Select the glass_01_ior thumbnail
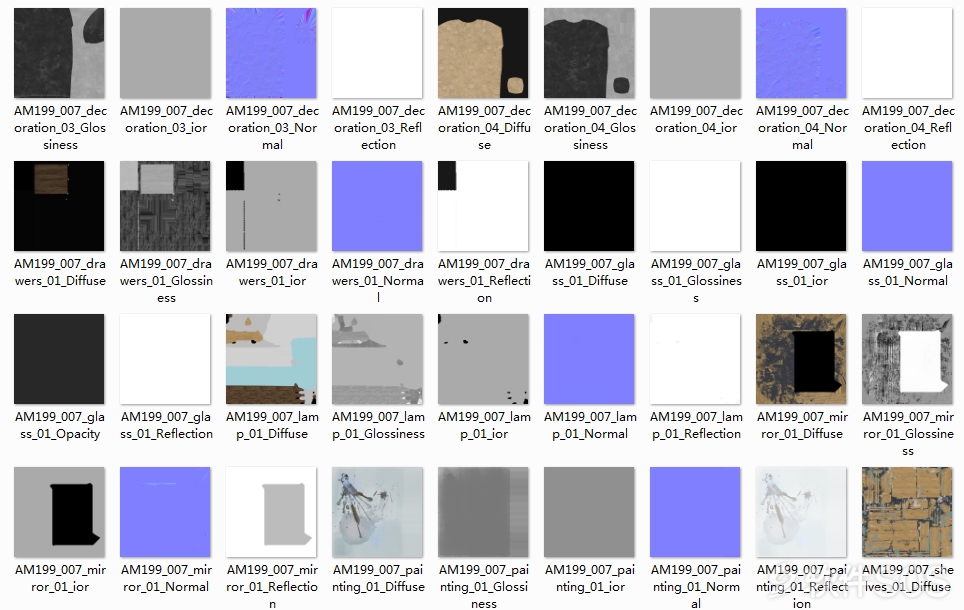Screen dimensions: 964x610 click(801, 206)
